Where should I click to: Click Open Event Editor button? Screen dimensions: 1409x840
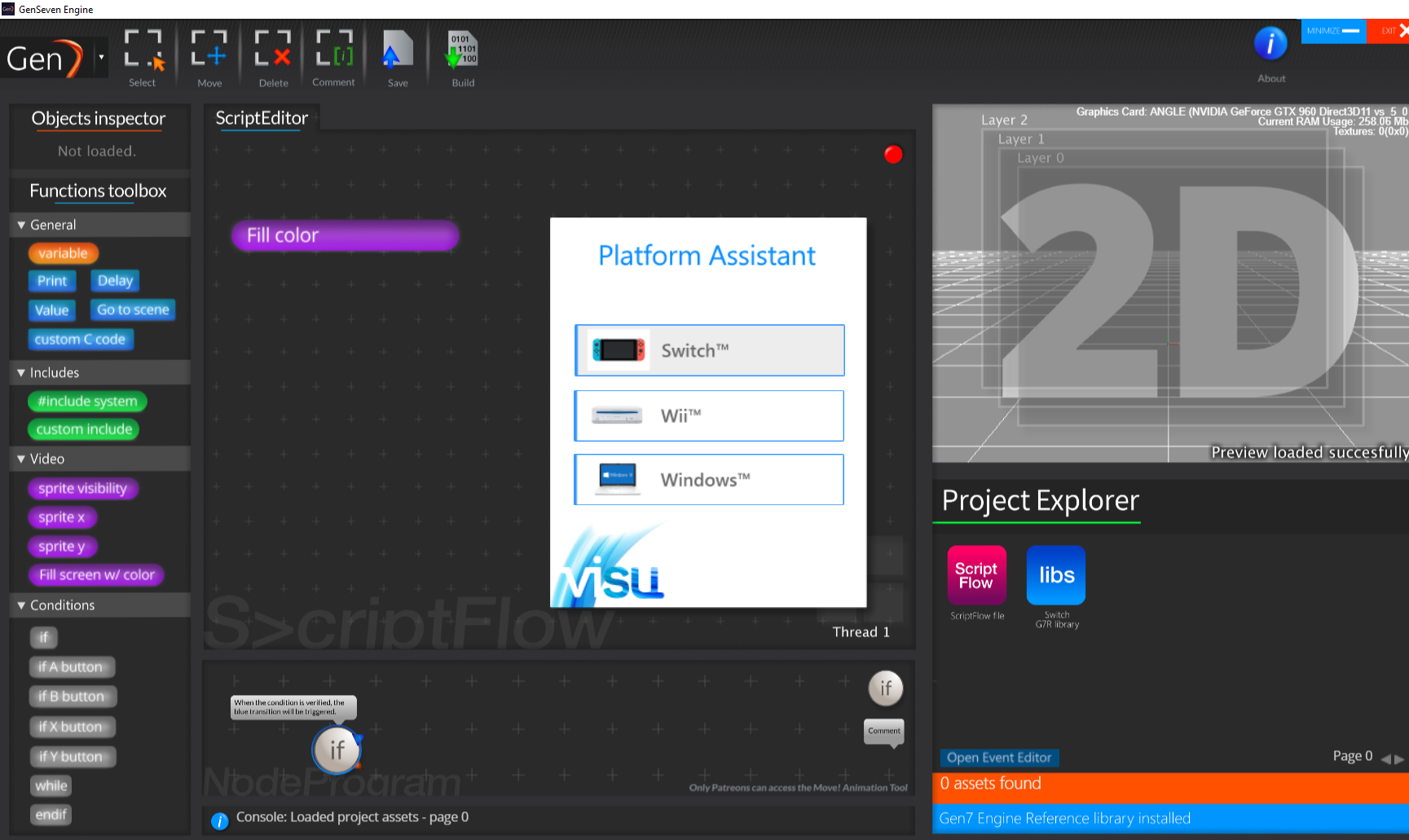coord(998,758)
